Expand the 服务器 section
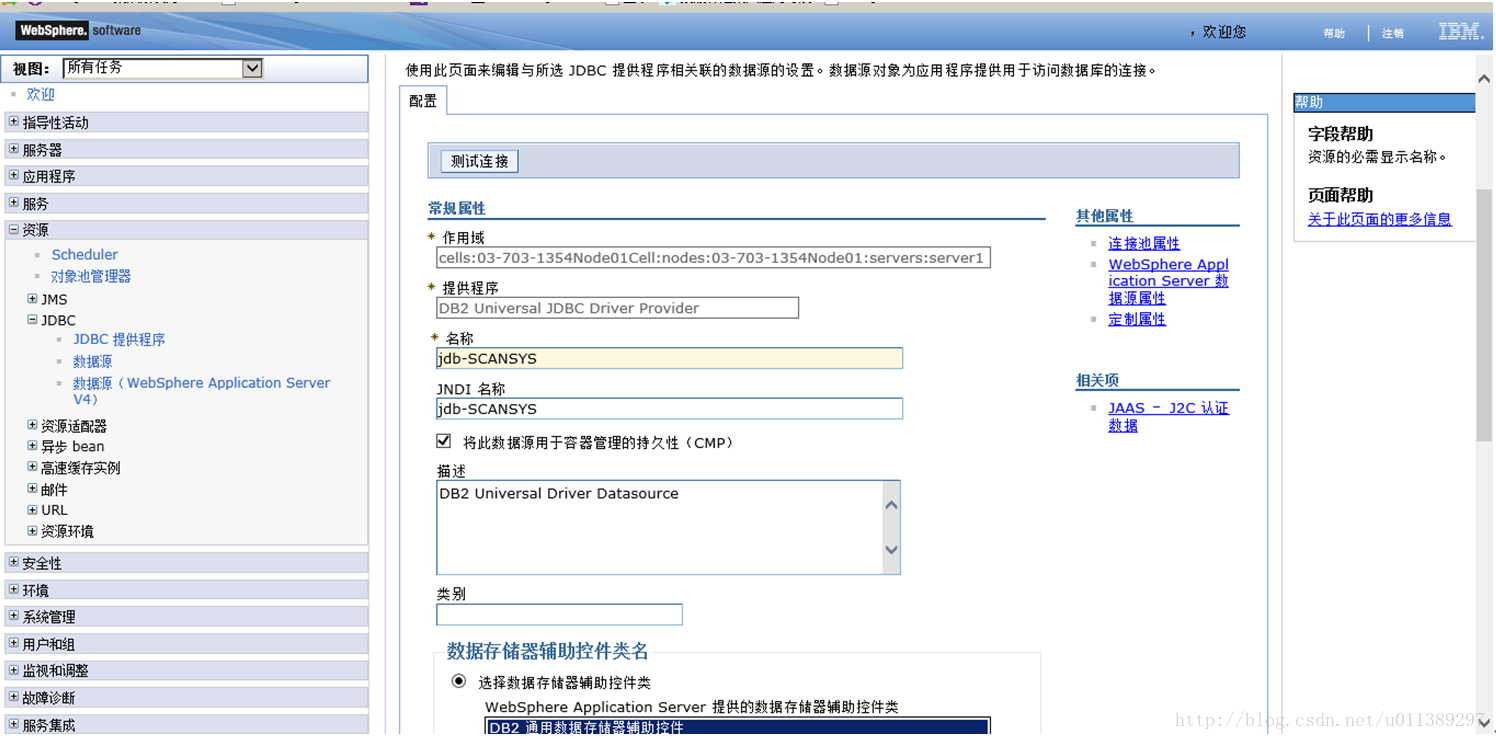1496x740 pixels. 14,149
